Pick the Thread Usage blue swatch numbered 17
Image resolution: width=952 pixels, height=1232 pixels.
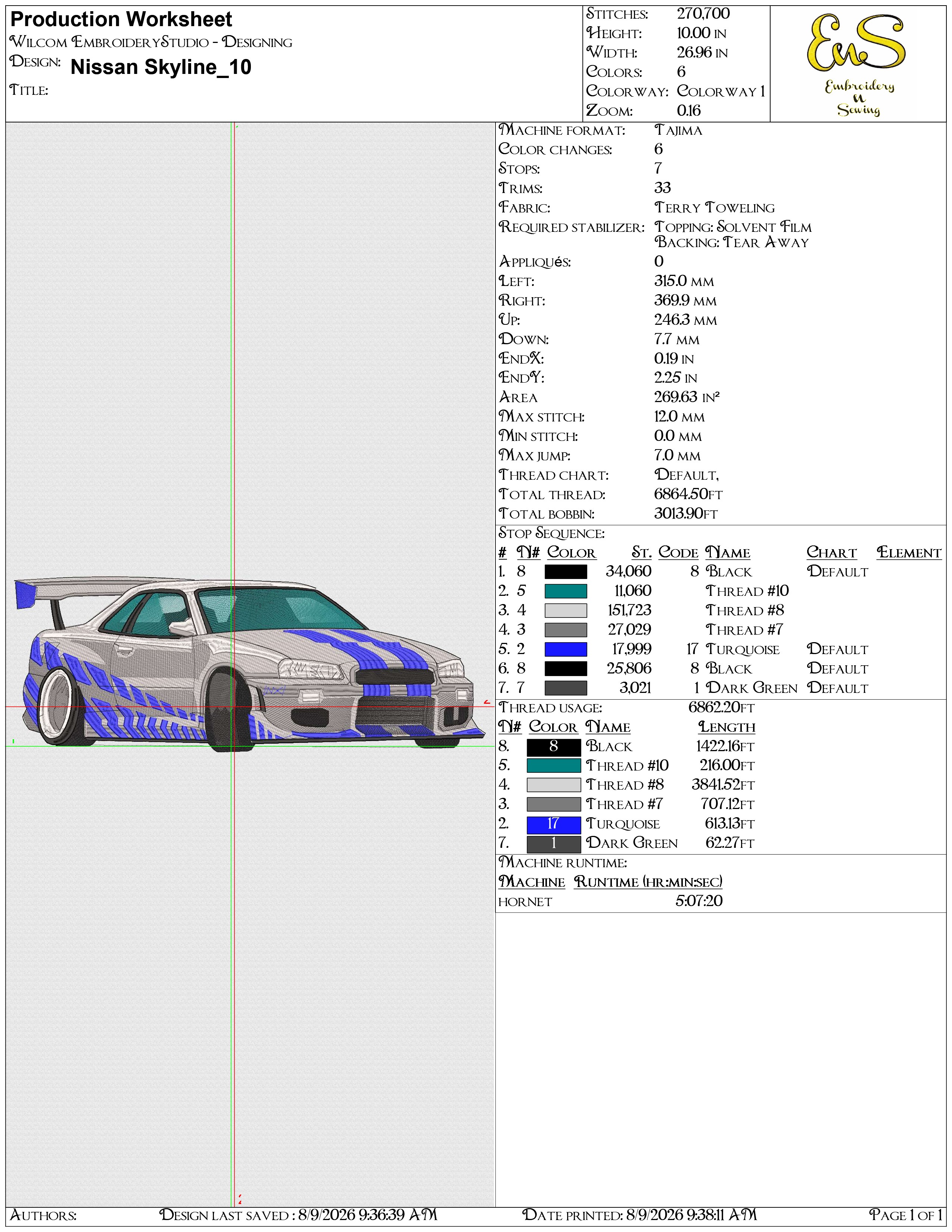coord(554,825)
